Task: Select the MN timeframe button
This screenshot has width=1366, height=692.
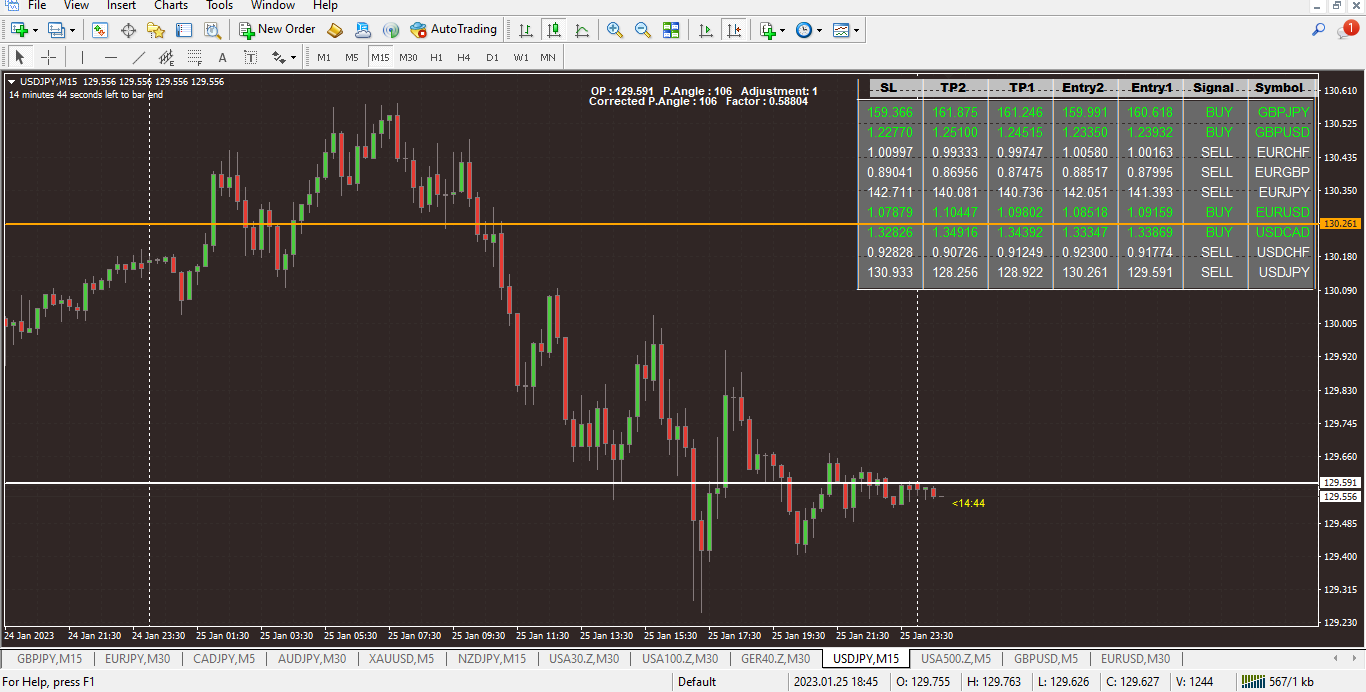Action: [x=548, y=57]
